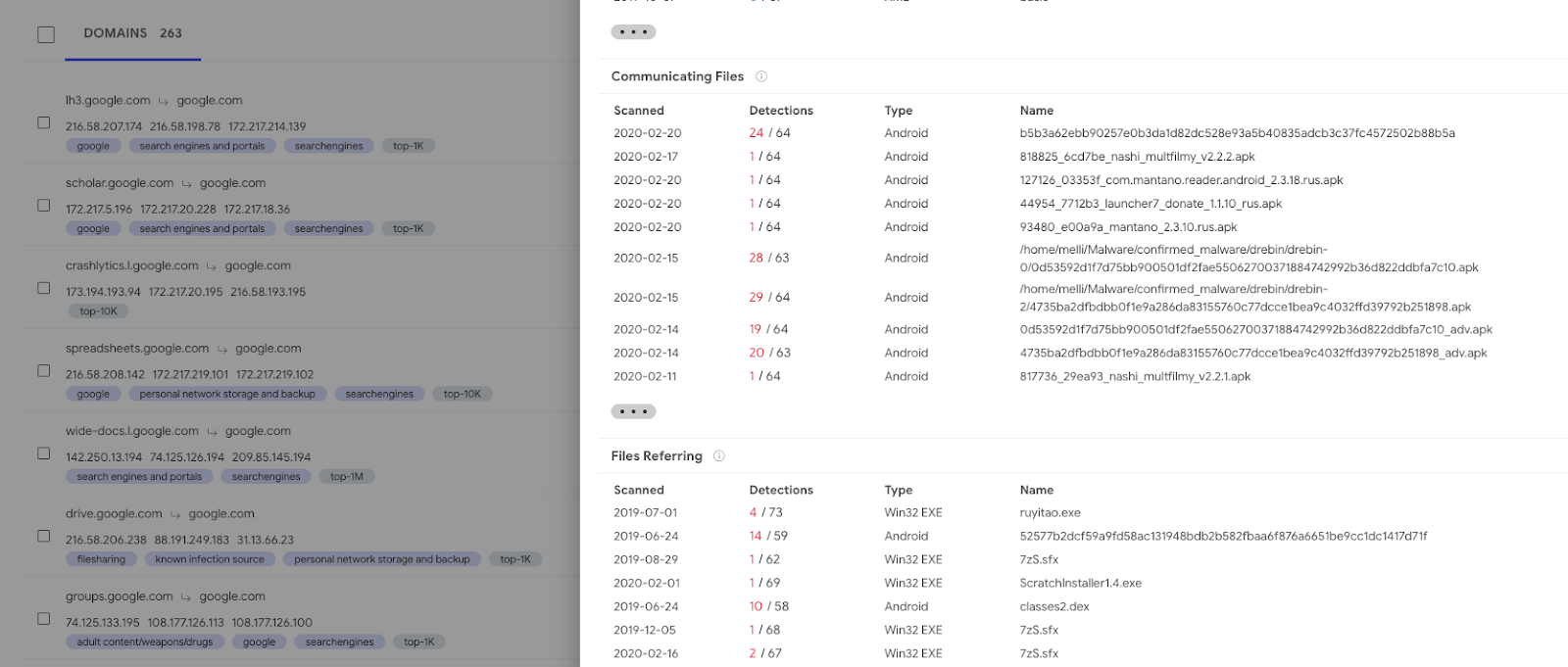Click detection count 28 / 63

[768, 259]
